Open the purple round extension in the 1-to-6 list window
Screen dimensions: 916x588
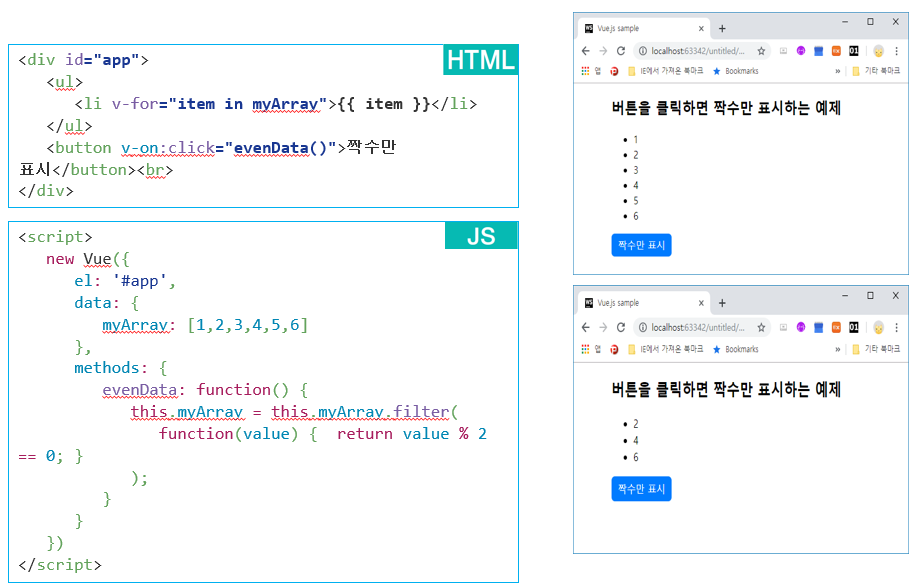[x=801, y=51]
